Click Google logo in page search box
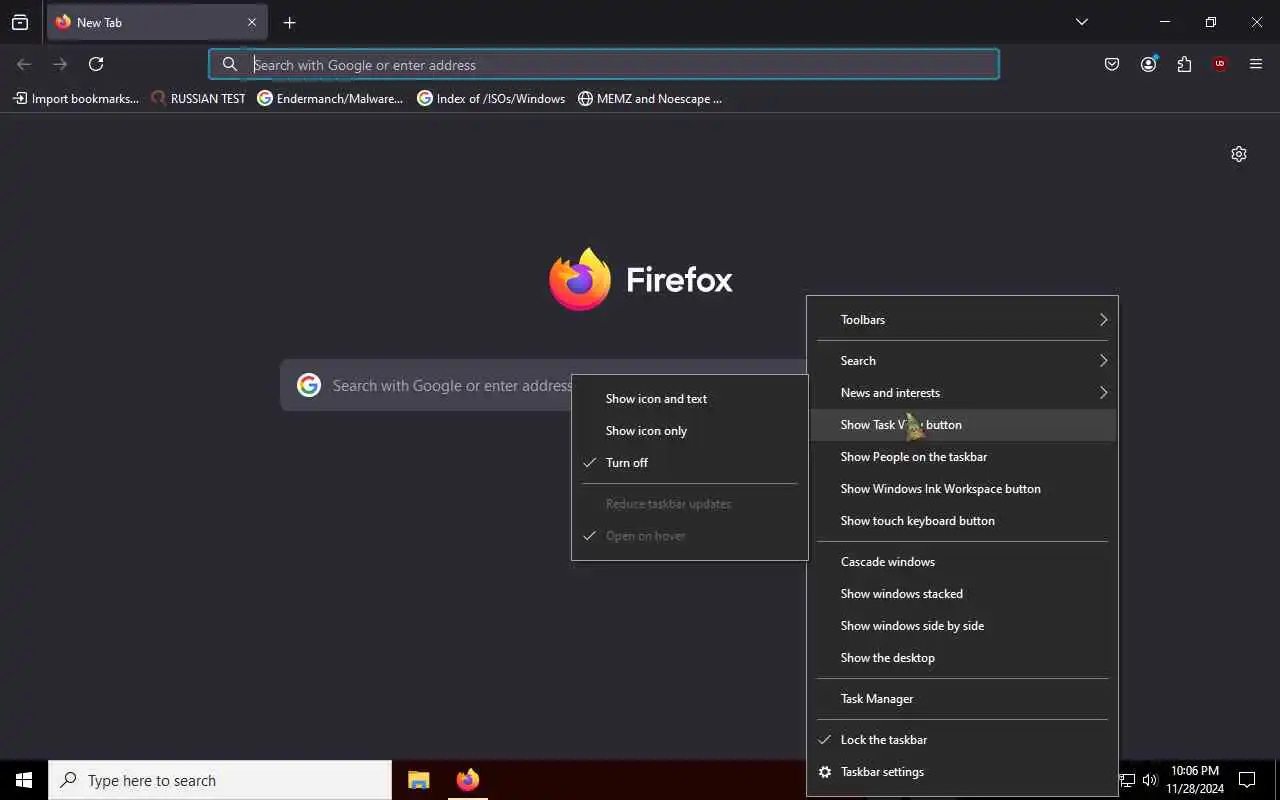Viewport: 1280px width, 800px height. tap(309, 385)
